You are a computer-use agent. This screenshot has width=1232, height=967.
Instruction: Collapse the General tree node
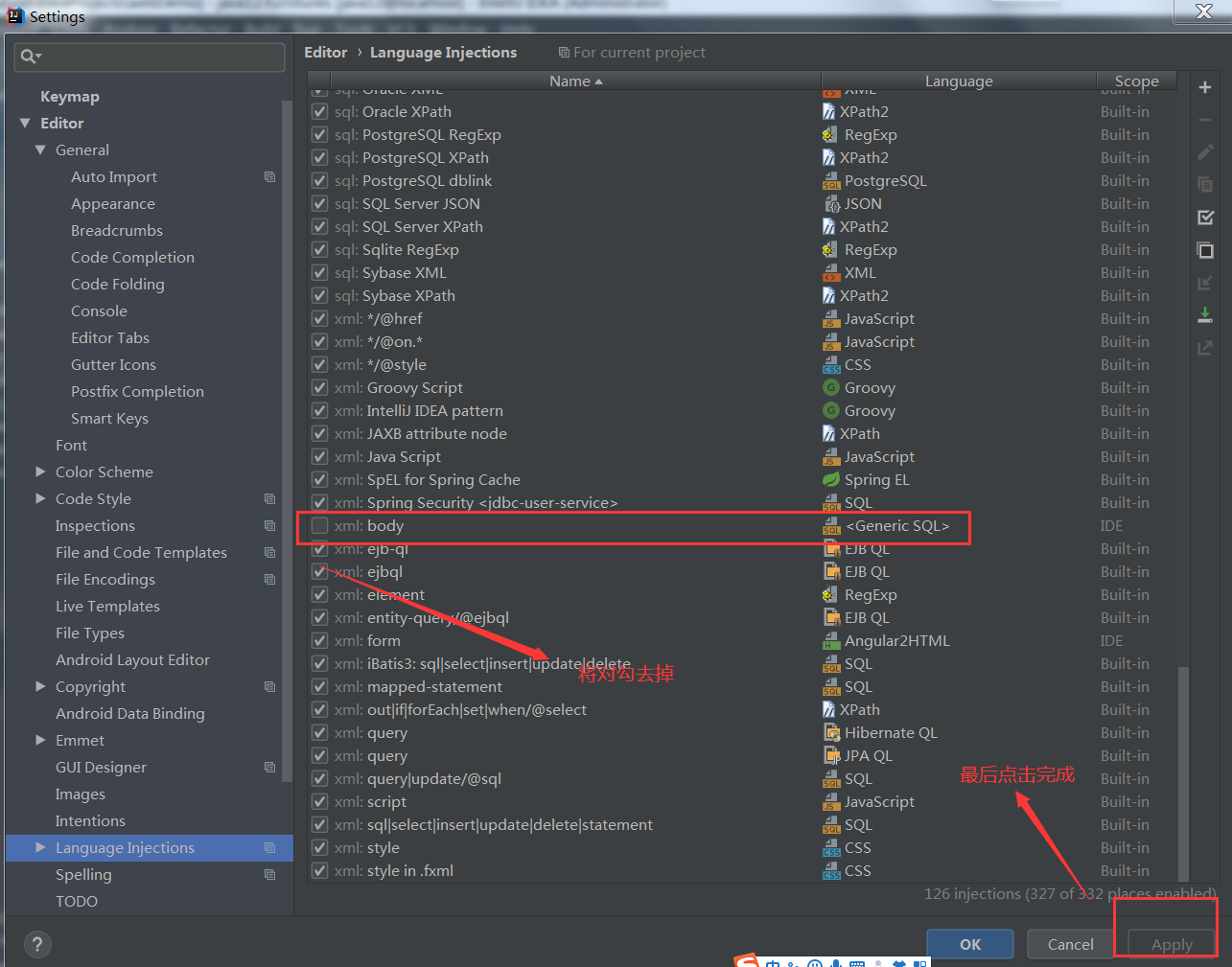tap(40, 150)
